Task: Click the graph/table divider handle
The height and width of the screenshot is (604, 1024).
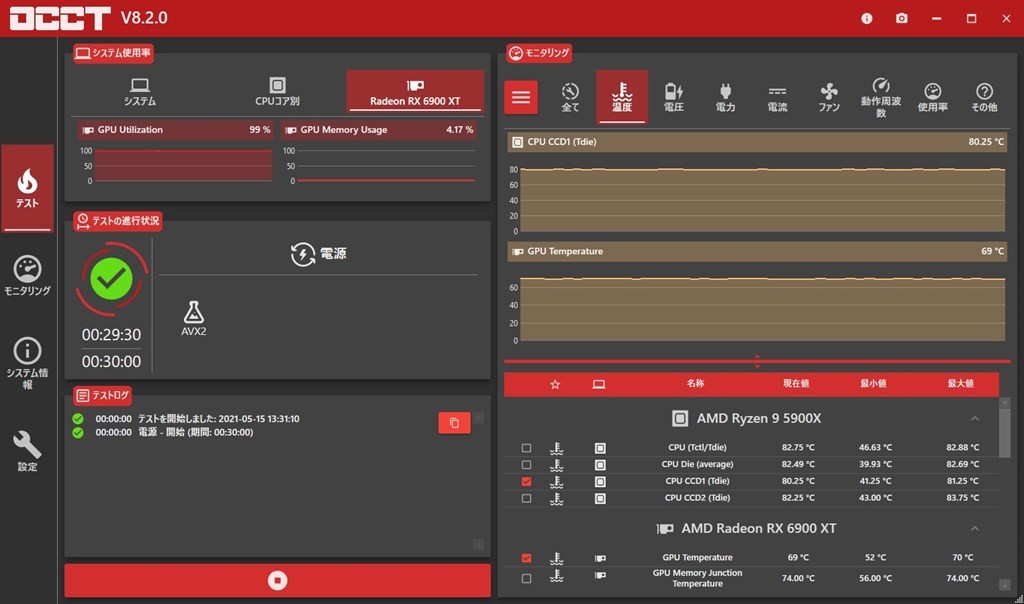Action: [757, 361]
